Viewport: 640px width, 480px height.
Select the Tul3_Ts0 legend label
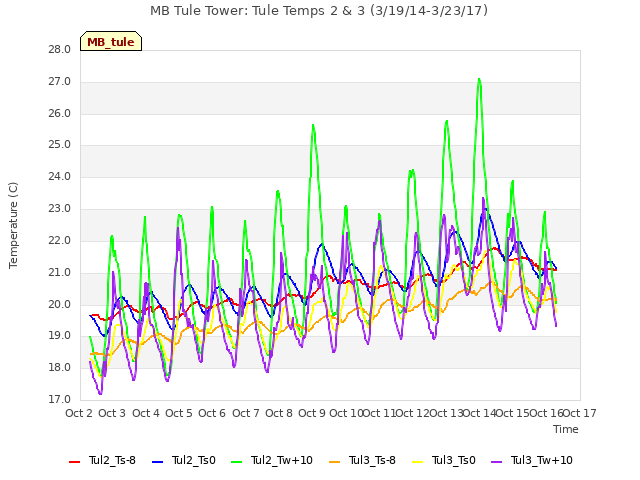(x=454, y=460)
